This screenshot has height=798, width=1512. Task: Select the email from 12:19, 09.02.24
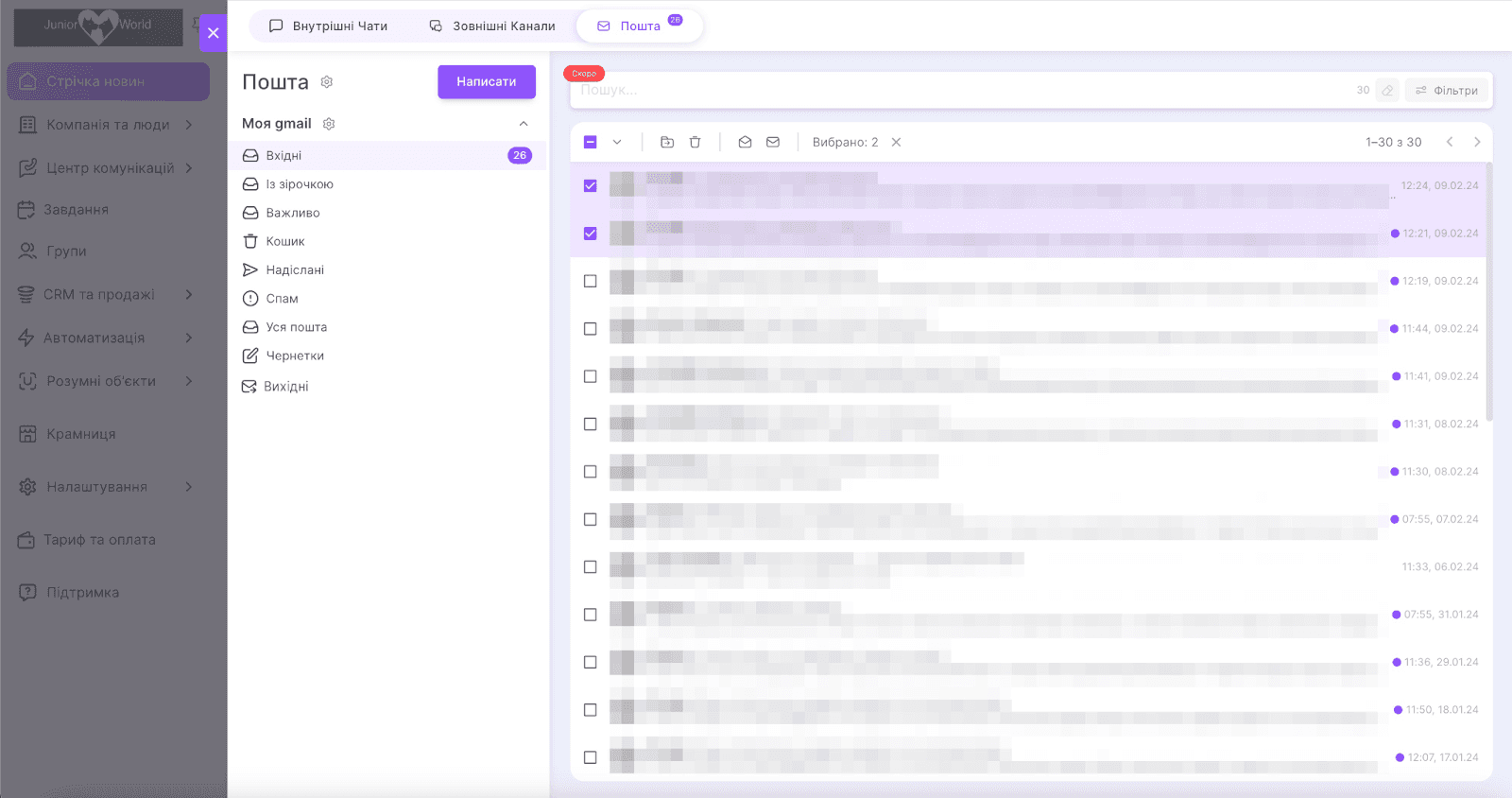591,281
